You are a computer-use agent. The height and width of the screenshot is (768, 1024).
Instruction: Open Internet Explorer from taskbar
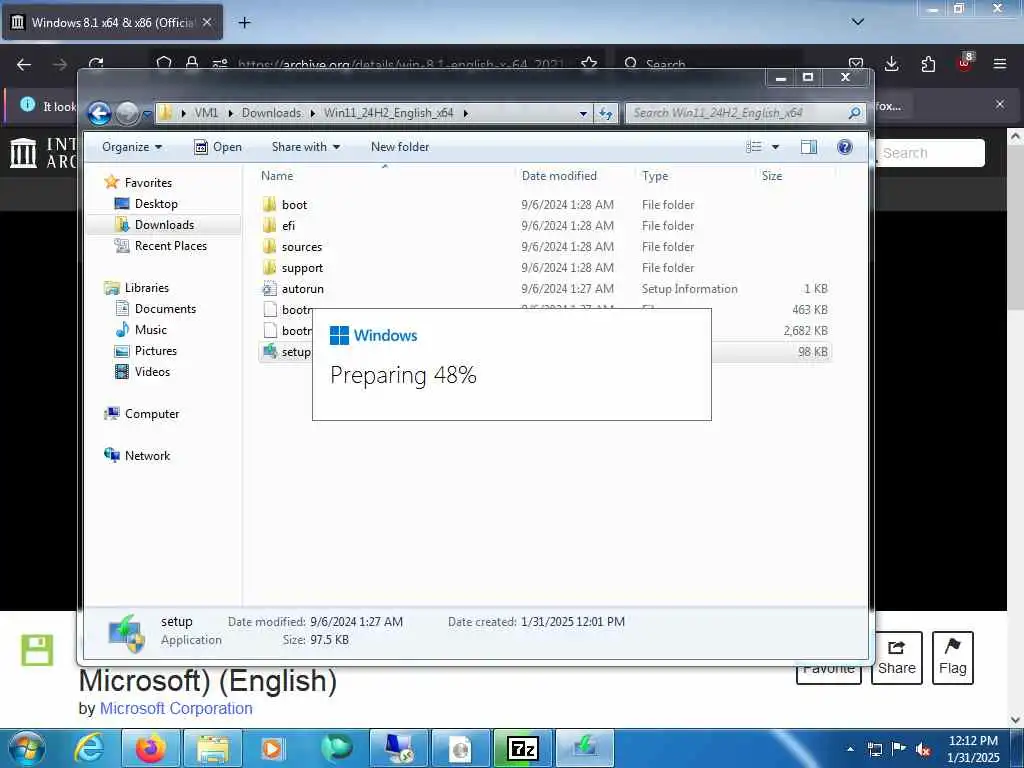(89, 748)
